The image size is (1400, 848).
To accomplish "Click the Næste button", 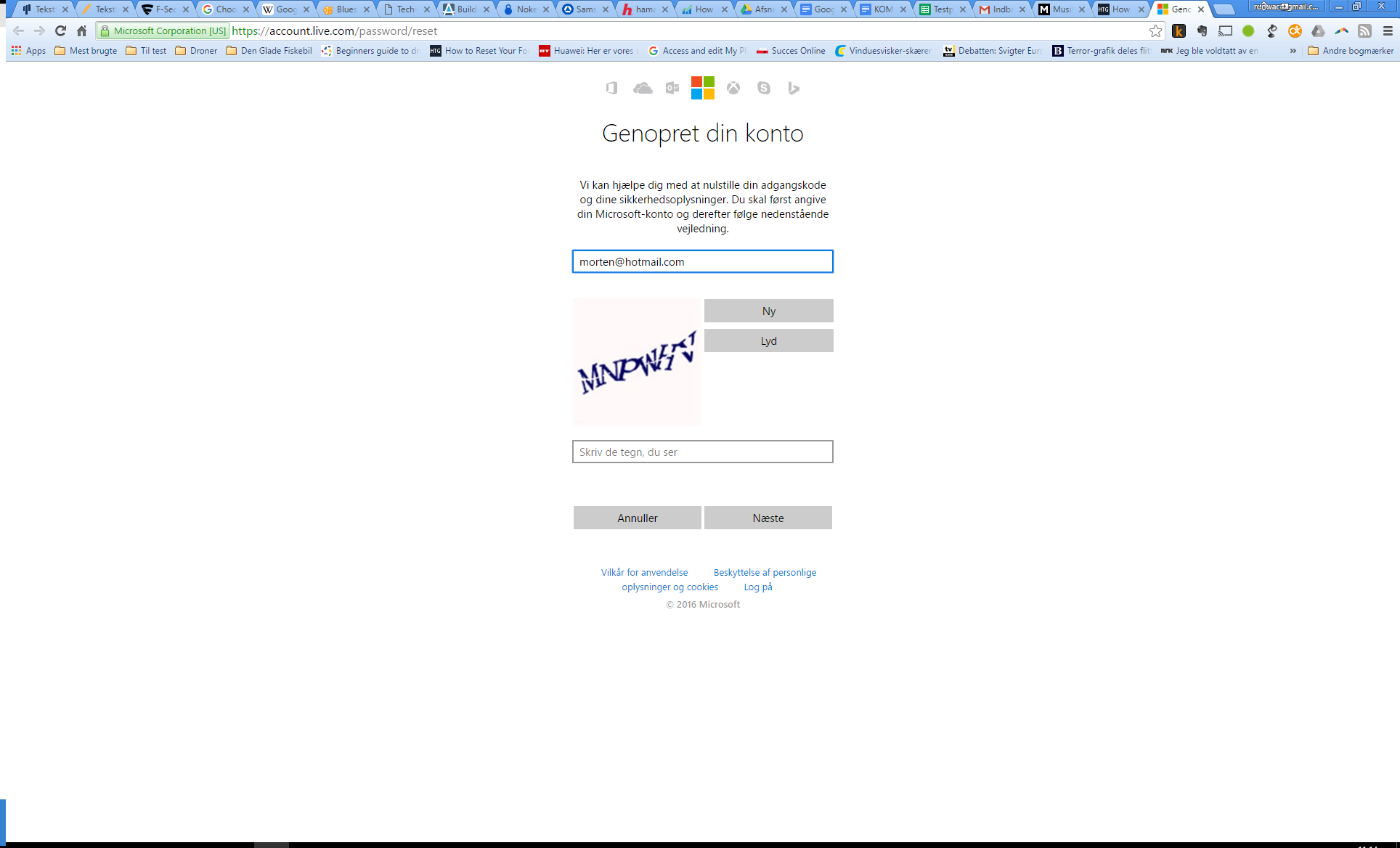I will pos(768,518).
